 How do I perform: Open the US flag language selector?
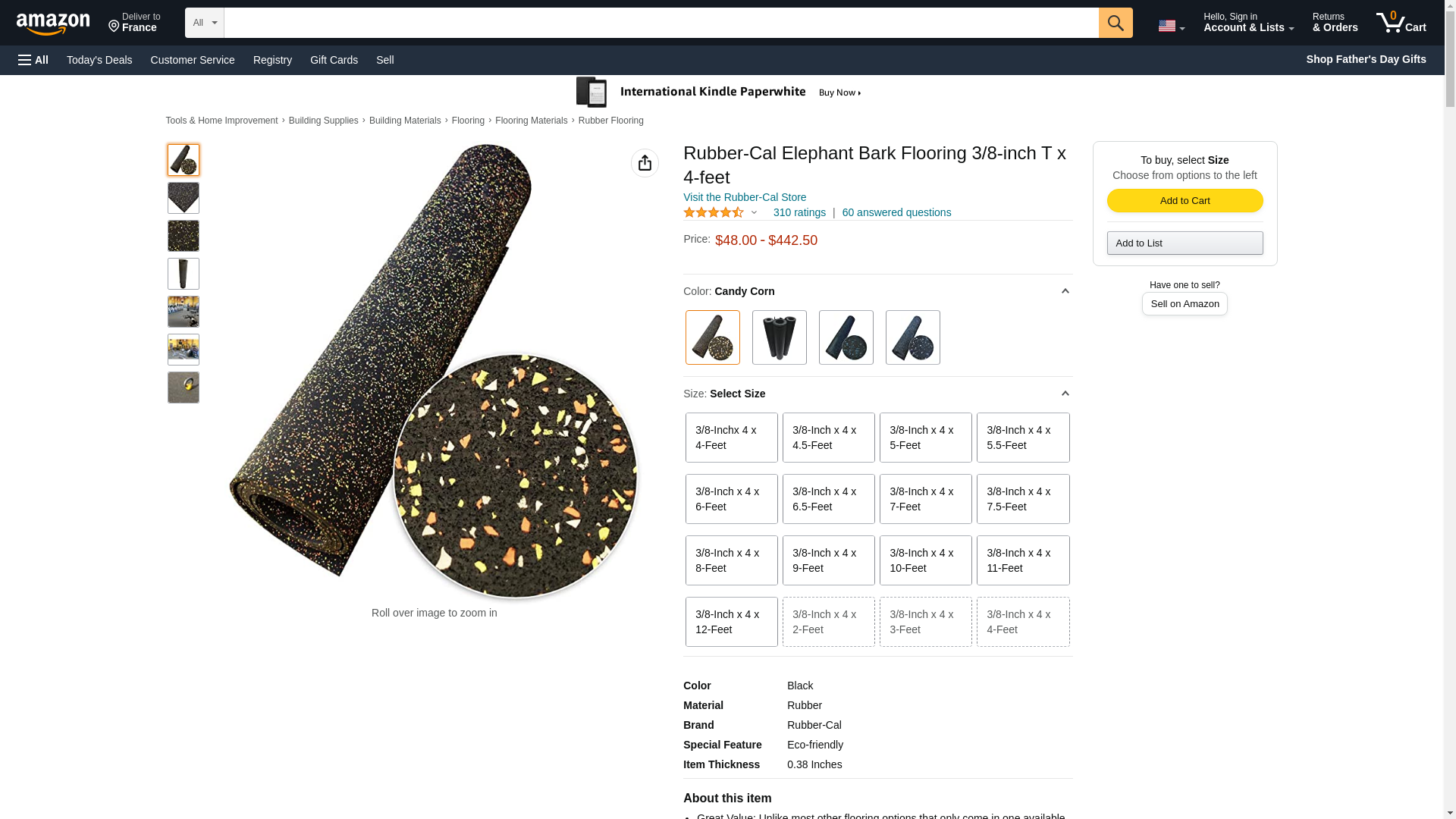[x=1171, y=27]
